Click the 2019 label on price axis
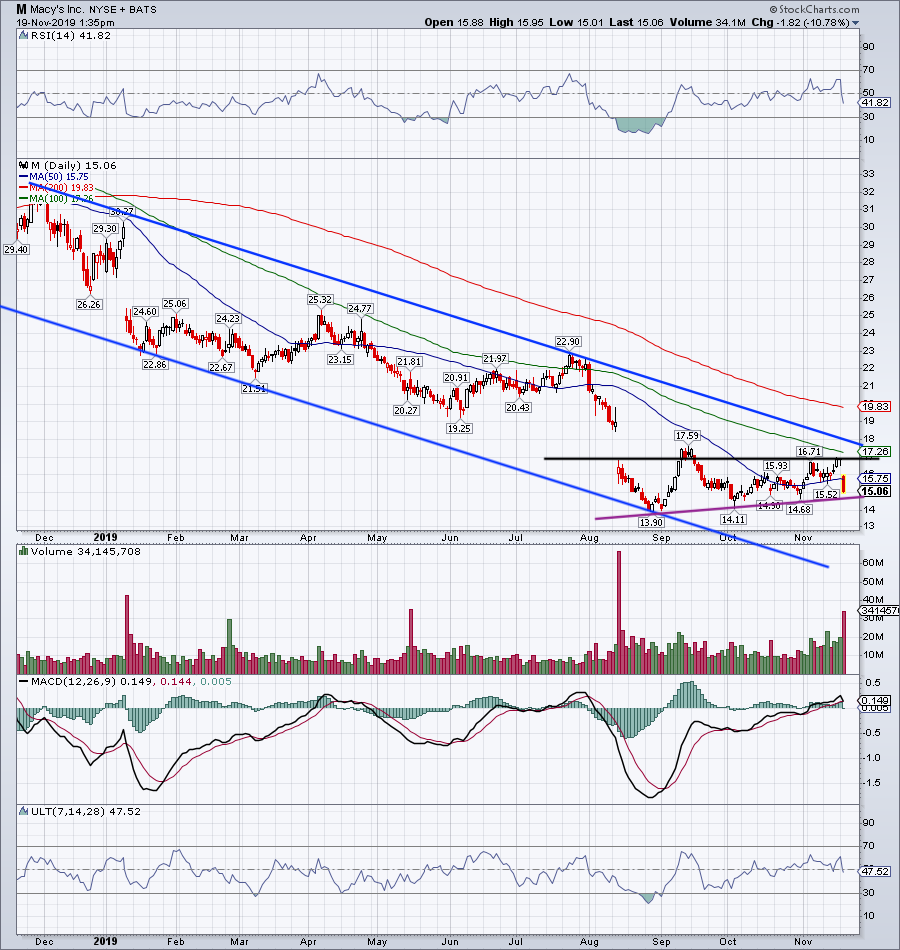 click(105, 537)
